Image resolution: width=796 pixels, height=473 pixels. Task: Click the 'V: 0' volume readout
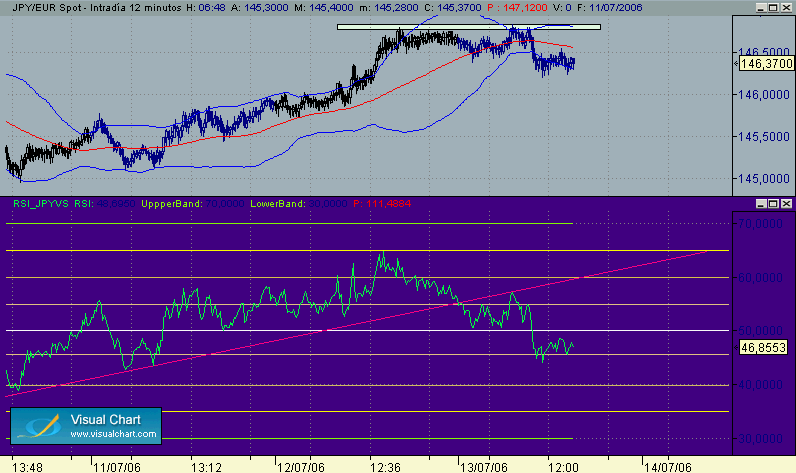coord(561,8)
